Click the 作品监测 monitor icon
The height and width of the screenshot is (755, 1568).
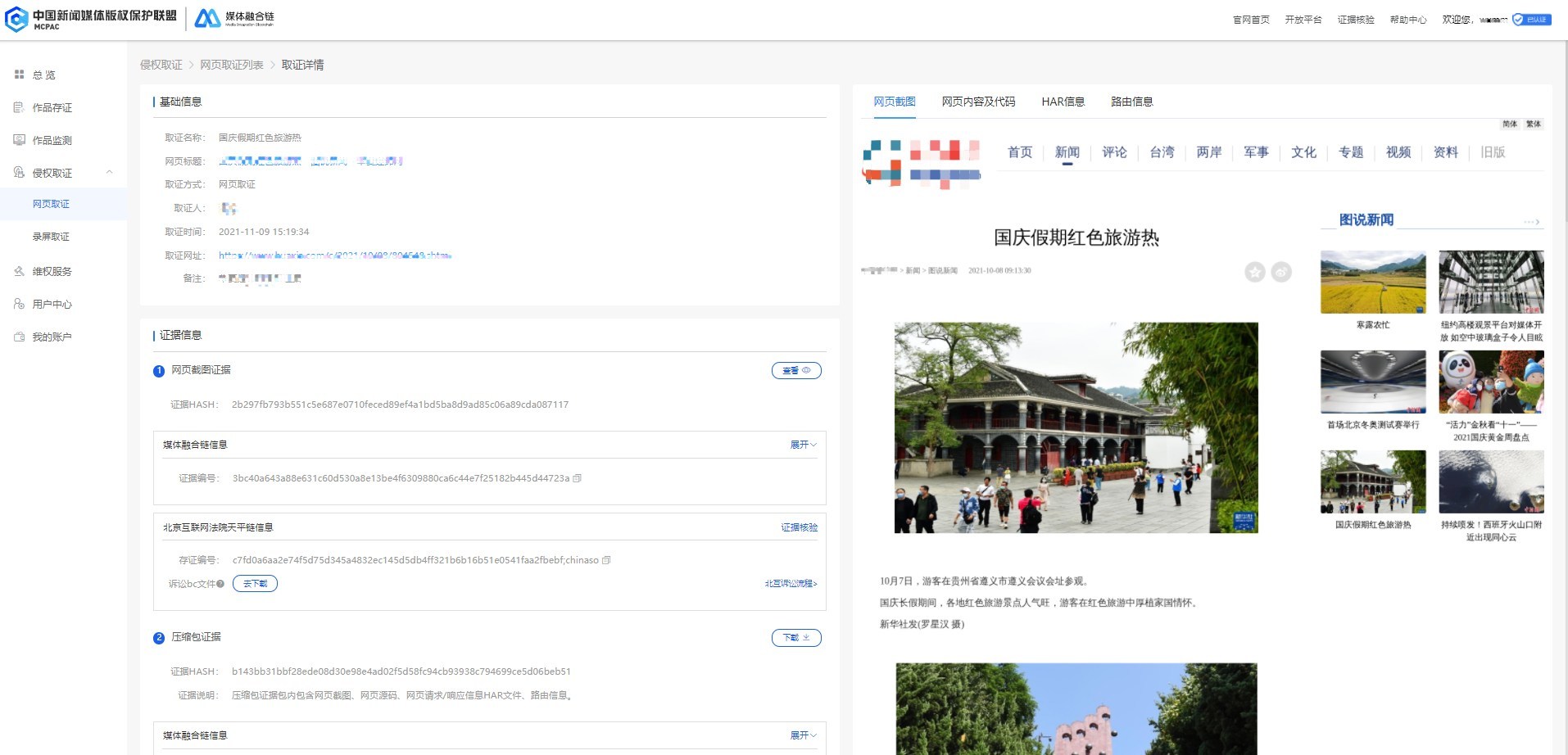tap(20, 140)
